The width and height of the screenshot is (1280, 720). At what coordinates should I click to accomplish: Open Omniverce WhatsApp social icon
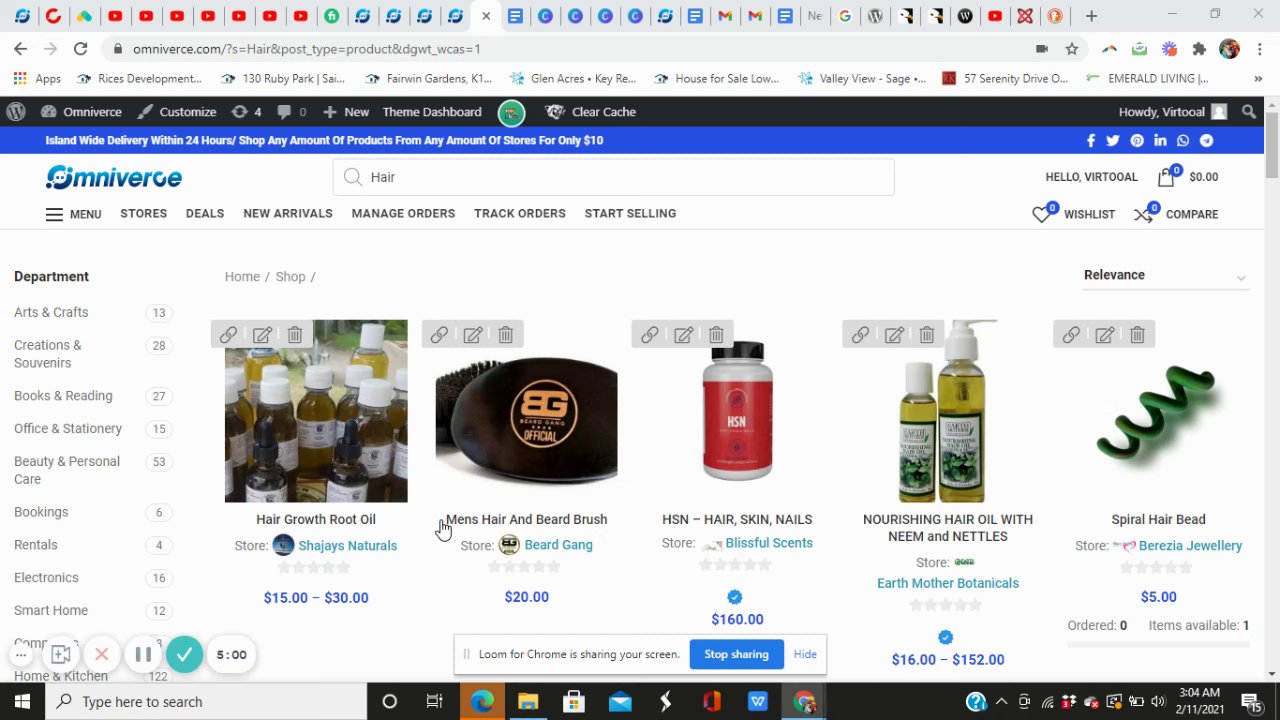[1183, 141]
